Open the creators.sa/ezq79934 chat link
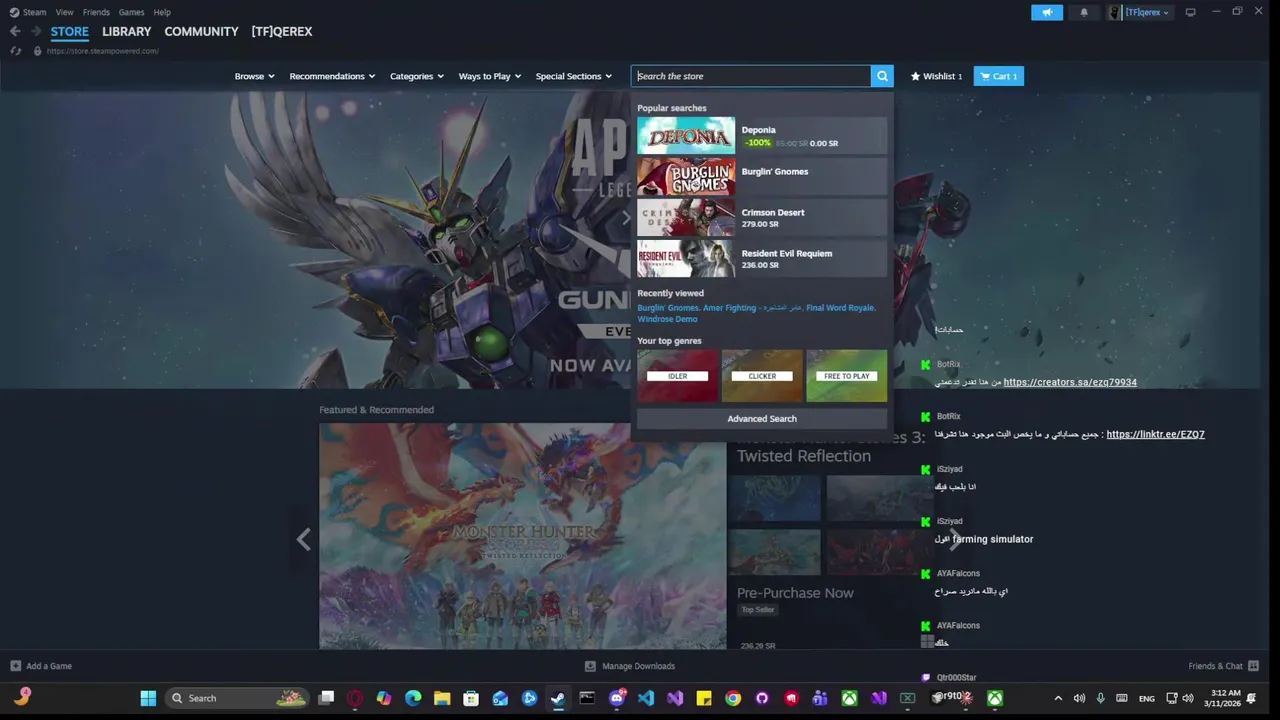 point(1070,382)
